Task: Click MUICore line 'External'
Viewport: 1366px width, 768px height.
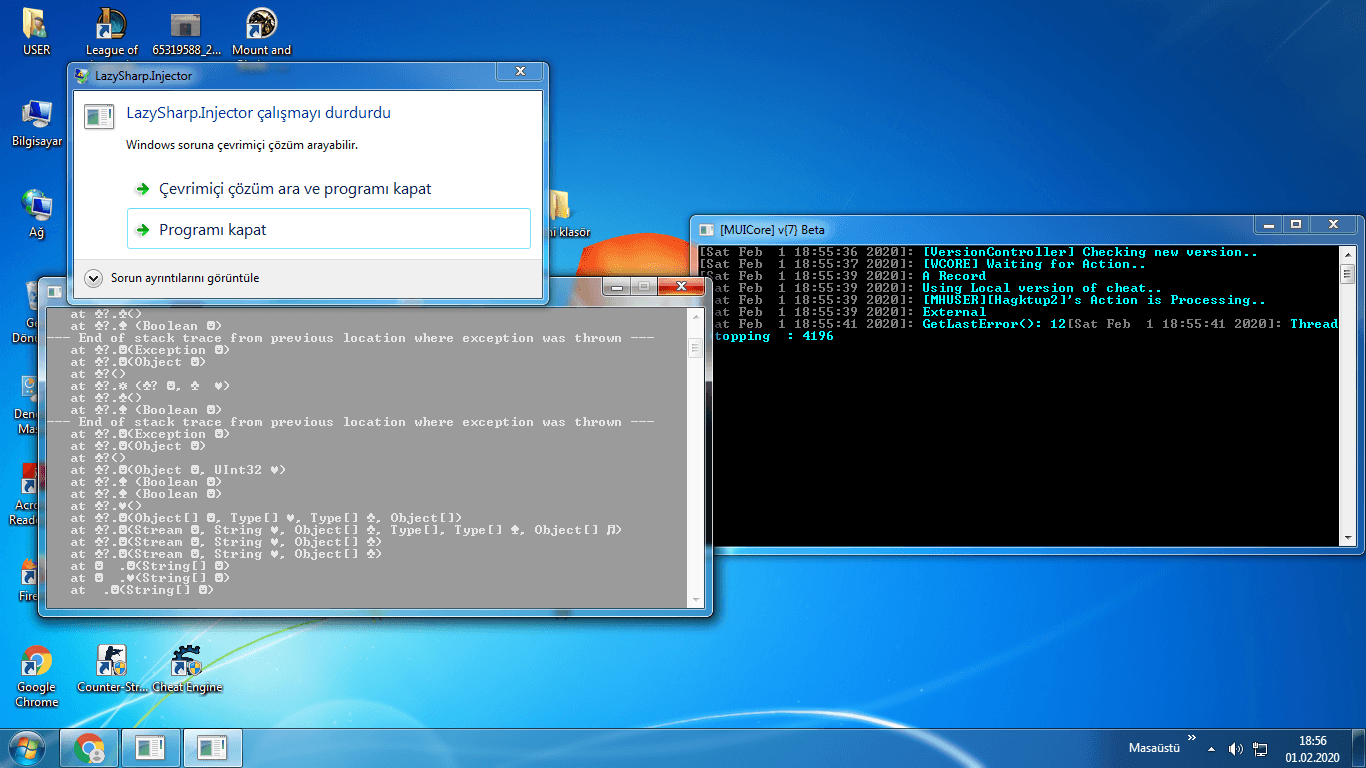Action: (x=954, y=312)
